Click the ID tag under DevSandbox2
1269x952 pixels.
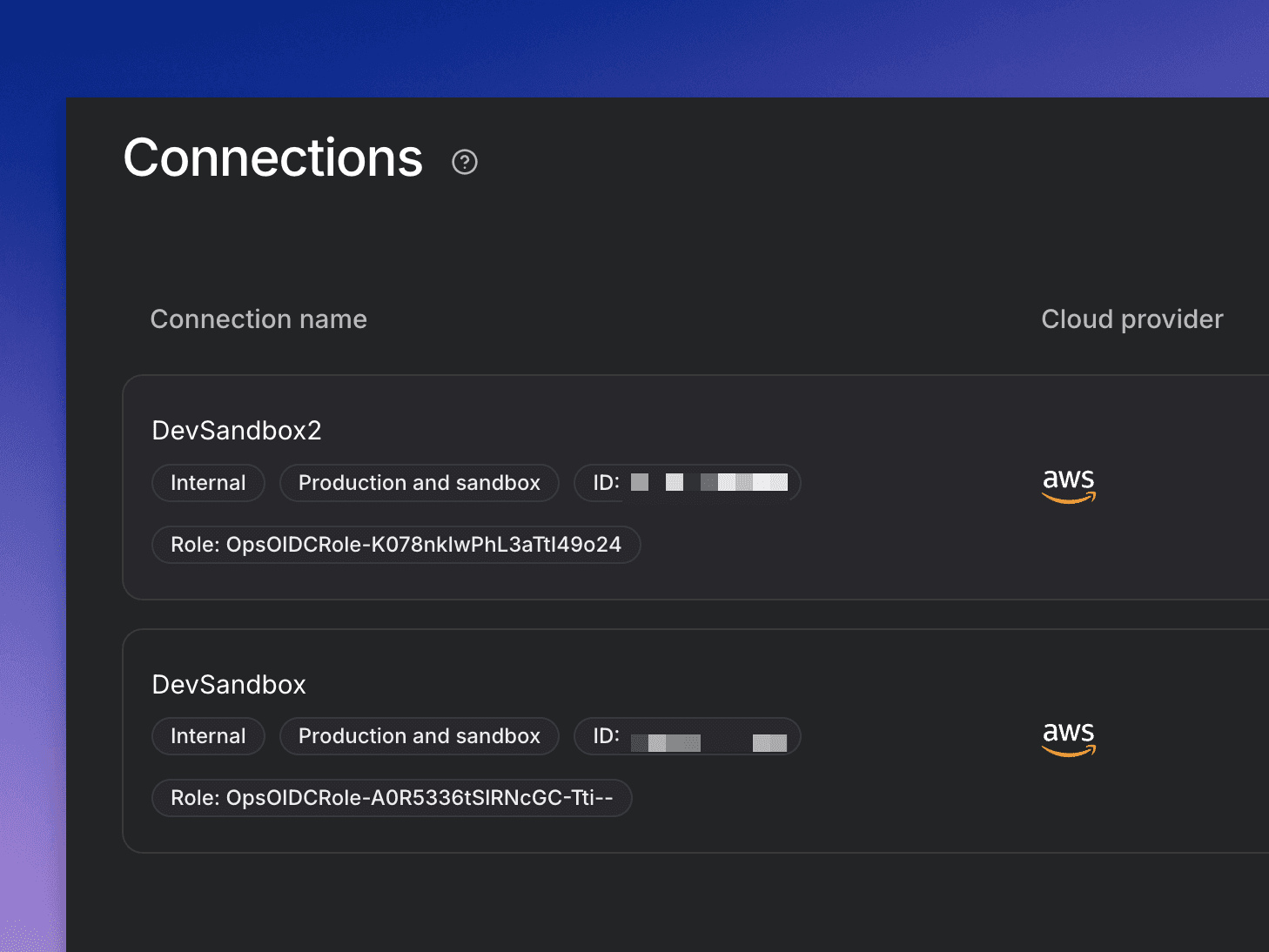[688, 483]
